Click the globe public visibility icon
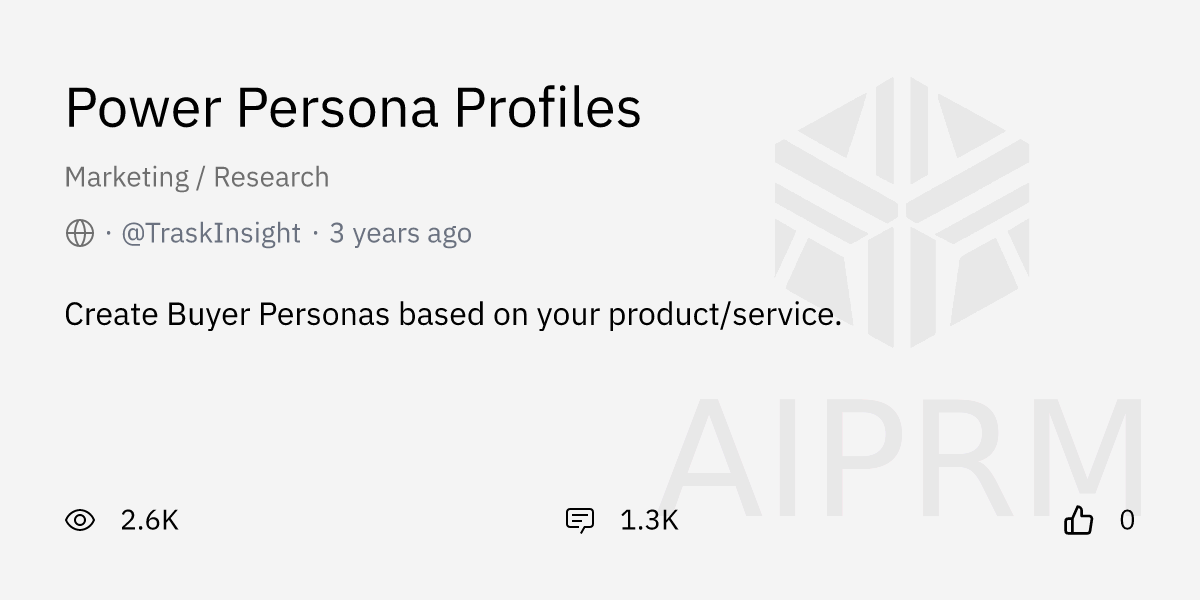 tap(80, 234)
